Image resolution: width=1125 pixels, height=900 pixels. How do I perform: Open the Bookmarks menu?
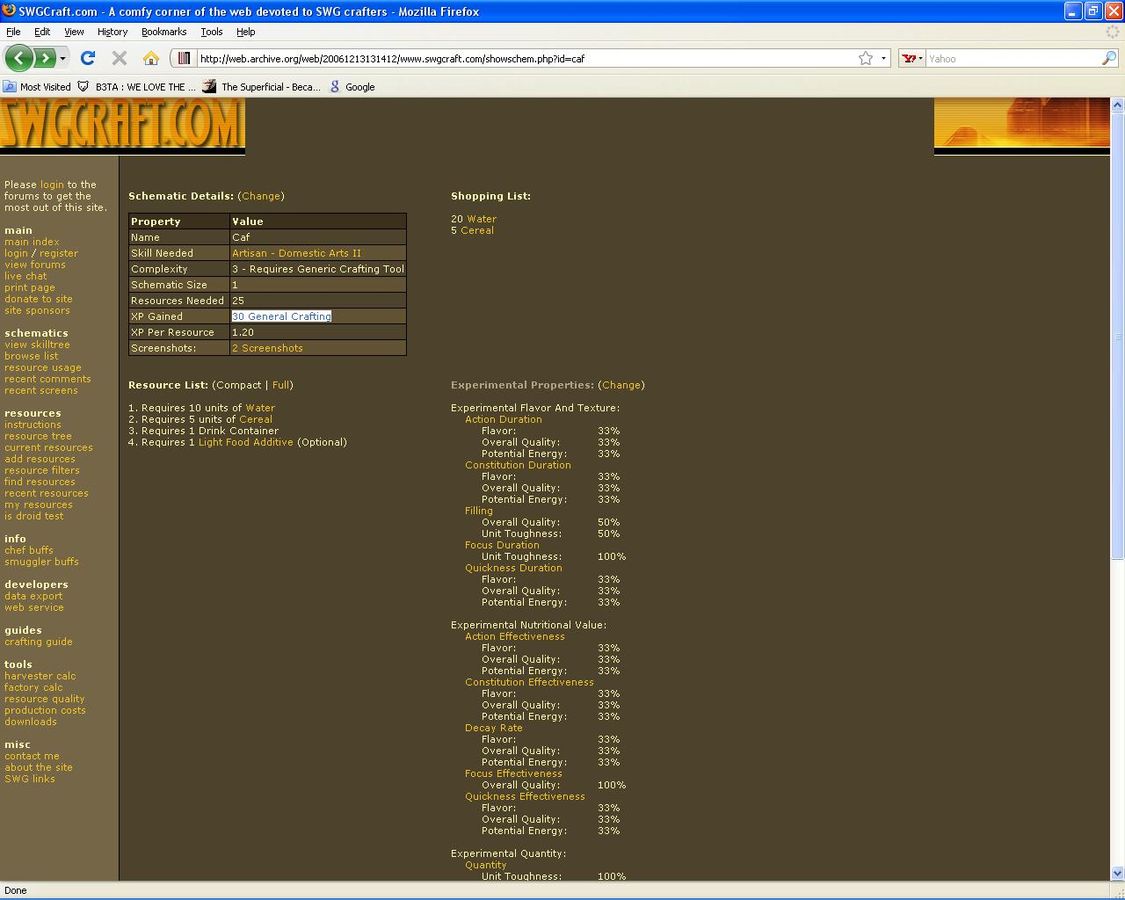pyautogui.click(x=164, y=32)
